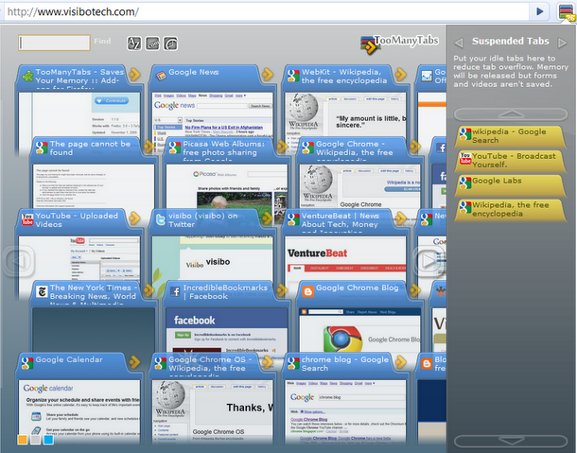Viewport: 577px width, 453px height.
Task: Open the WebKit Wikipedia page thumbnail
Action: tap(346, 114)
